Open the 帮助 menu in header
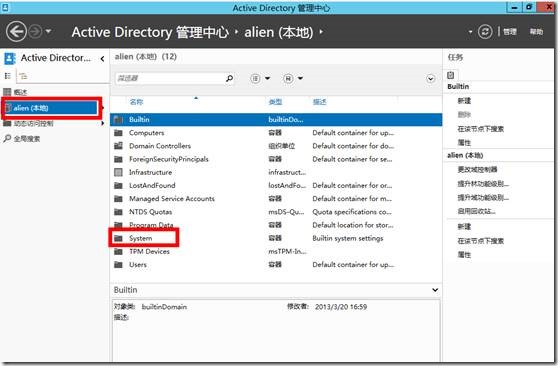Viewport: 558px width, 366px height. [x=536, y=32]
